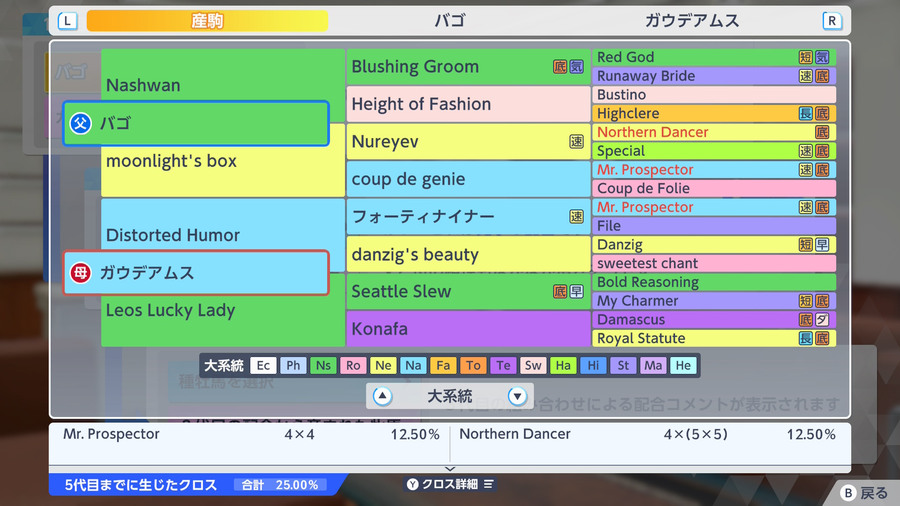Select the Northern Dancer 4×(5×5) cross entry
The width and height of the screenshot is (900, 506).
647,434
